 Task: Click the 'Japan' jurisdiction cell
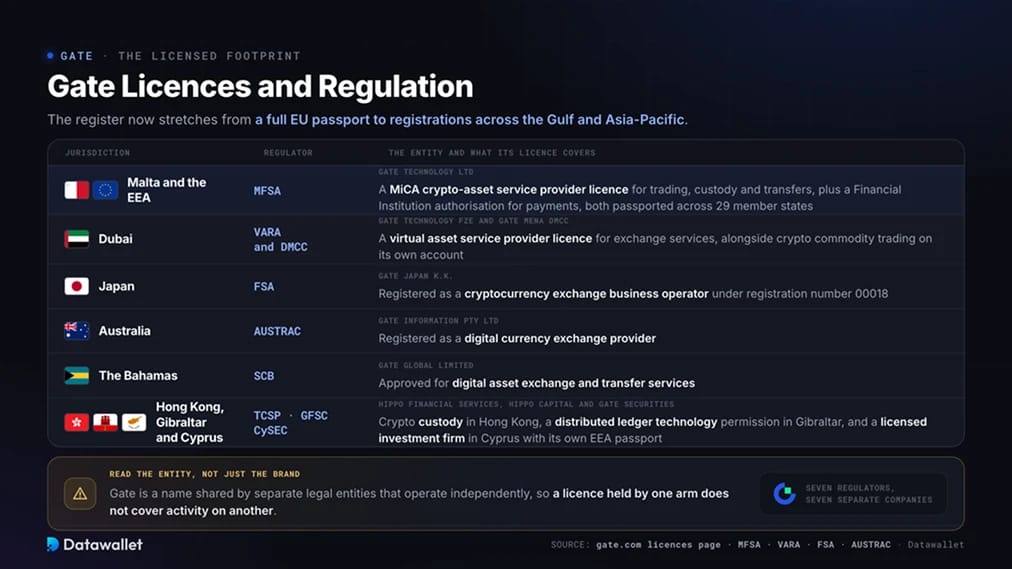point(116,286)
